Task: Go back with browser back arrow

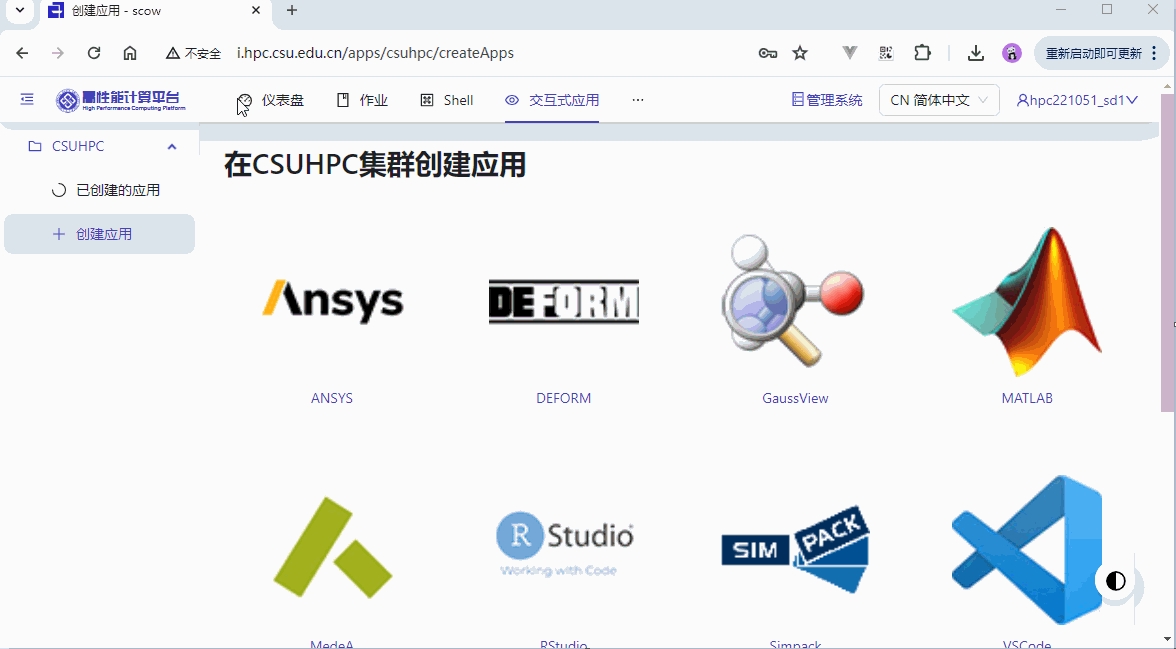Action: [22, 53]
